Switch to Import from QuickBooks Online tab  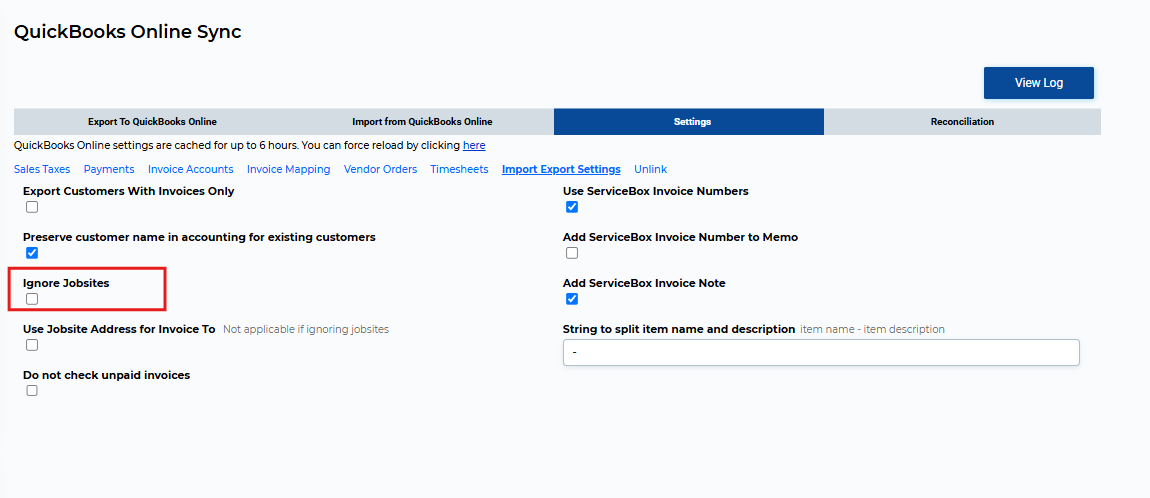tap(422, 122)
